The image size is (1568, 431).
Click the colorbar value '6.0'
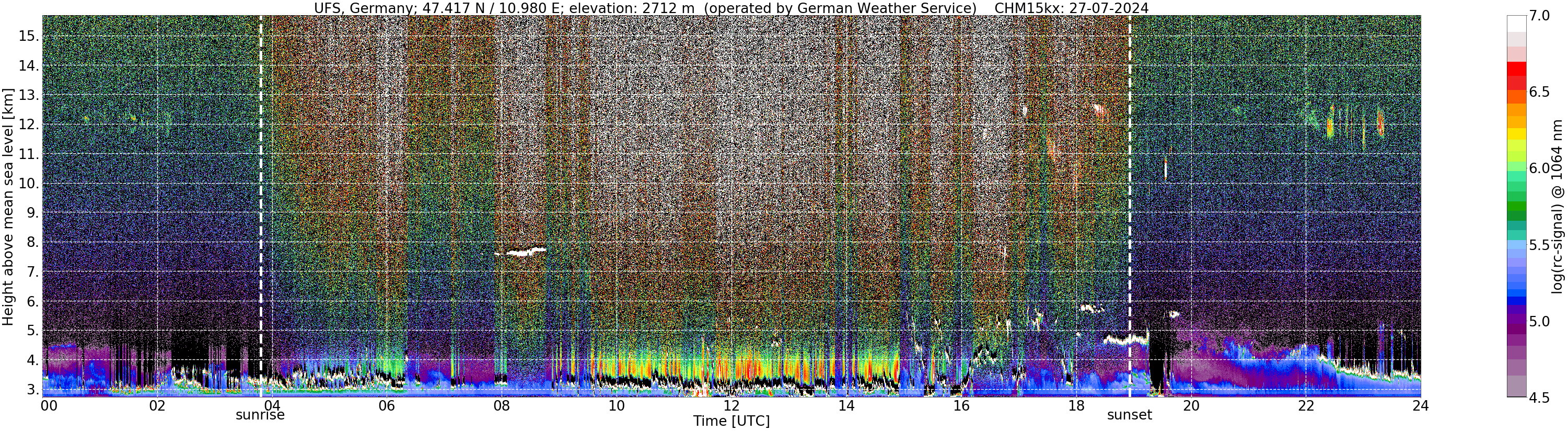(x=1539, y=168)
